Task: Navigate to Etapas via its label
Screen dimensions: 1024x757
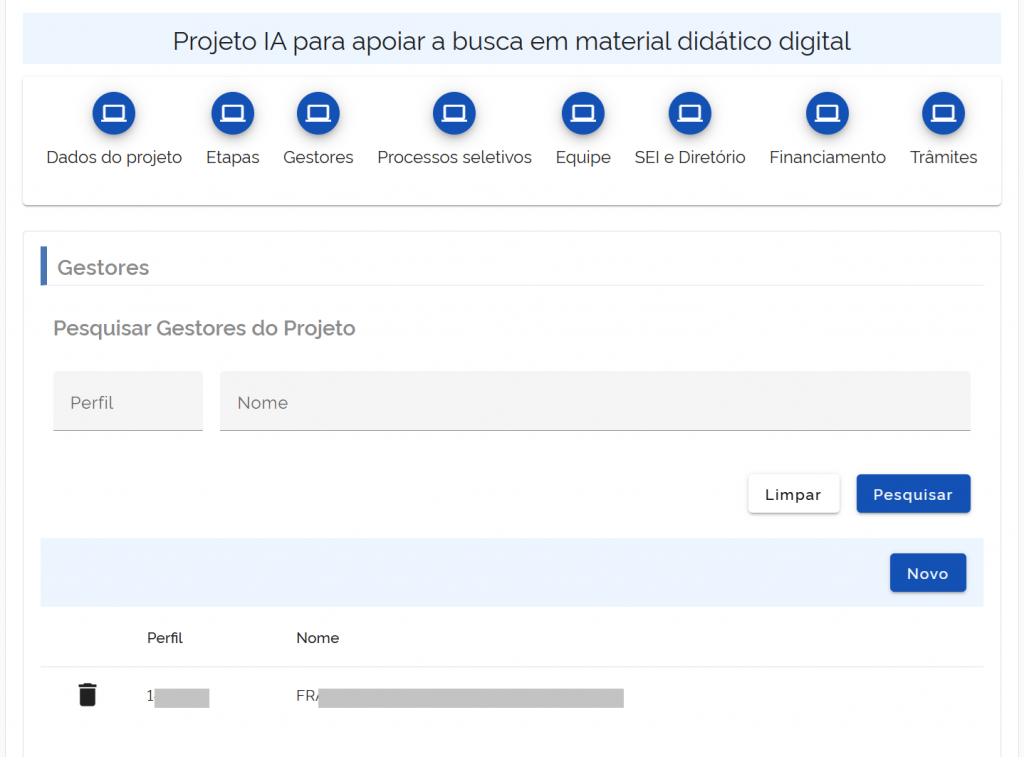Action: pyautogui.click(x=232, y=157)
